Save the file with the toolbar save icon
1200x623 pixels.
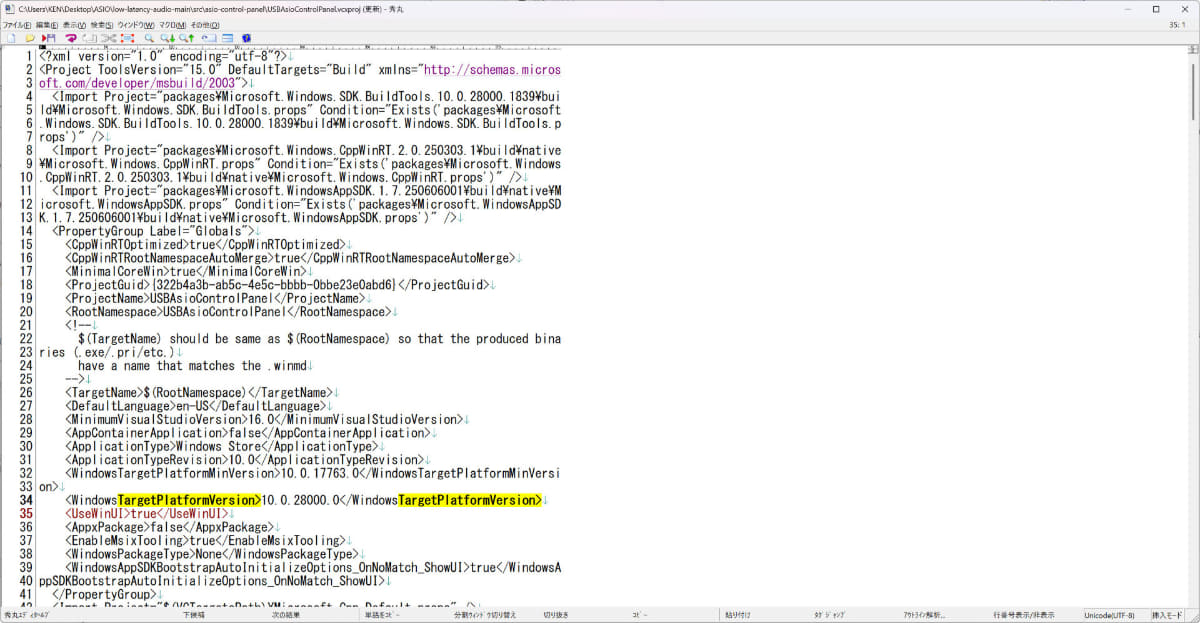pos(48,38)
